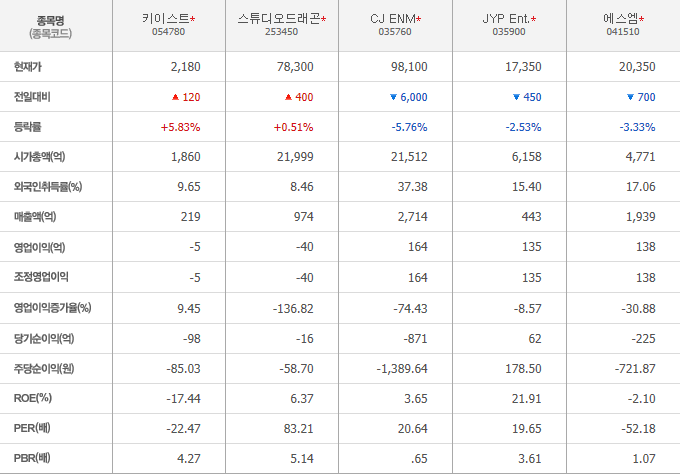Screen dimensions: 682x475
Task: Click the blue down change value 6,000
Action: (x=414, y=97)
